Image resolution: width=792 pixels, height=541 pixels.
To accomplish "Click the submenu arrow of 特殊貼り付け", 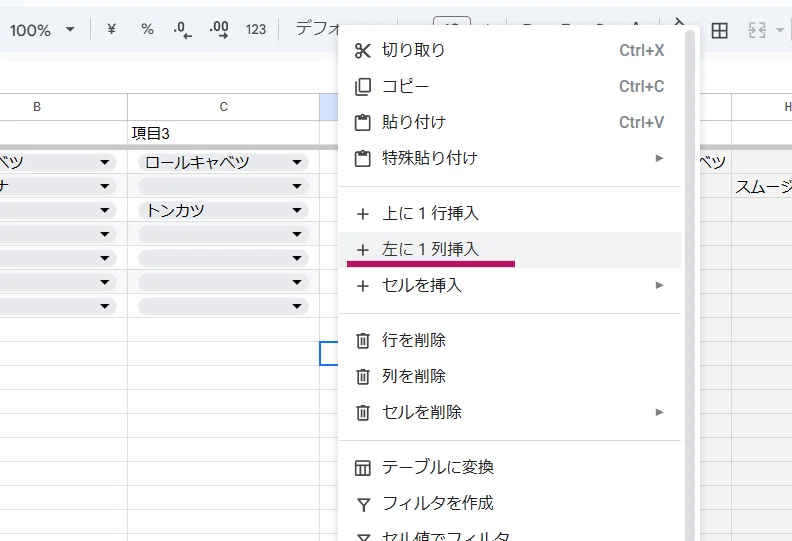I will pyautogui.click(x=659, y=158).
